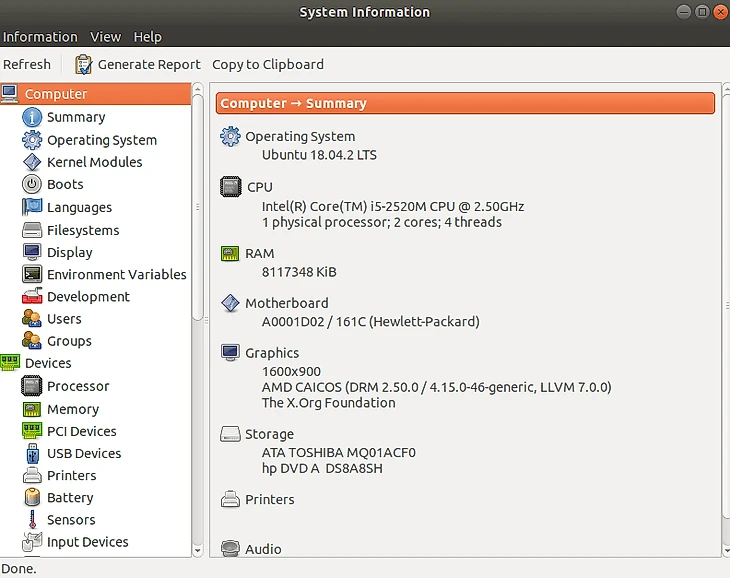The width and height of the screenshot is (730, 578).
Task: Select the Computer category in tree
Action: click(x=56, y=94)
